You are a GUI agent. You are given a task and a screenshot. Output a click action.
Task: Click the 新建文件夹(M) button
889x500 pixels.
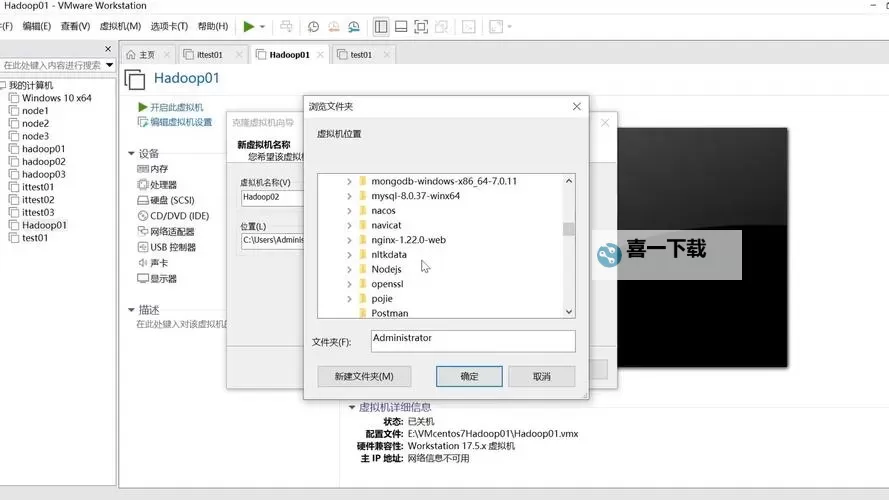pos(364,376)
